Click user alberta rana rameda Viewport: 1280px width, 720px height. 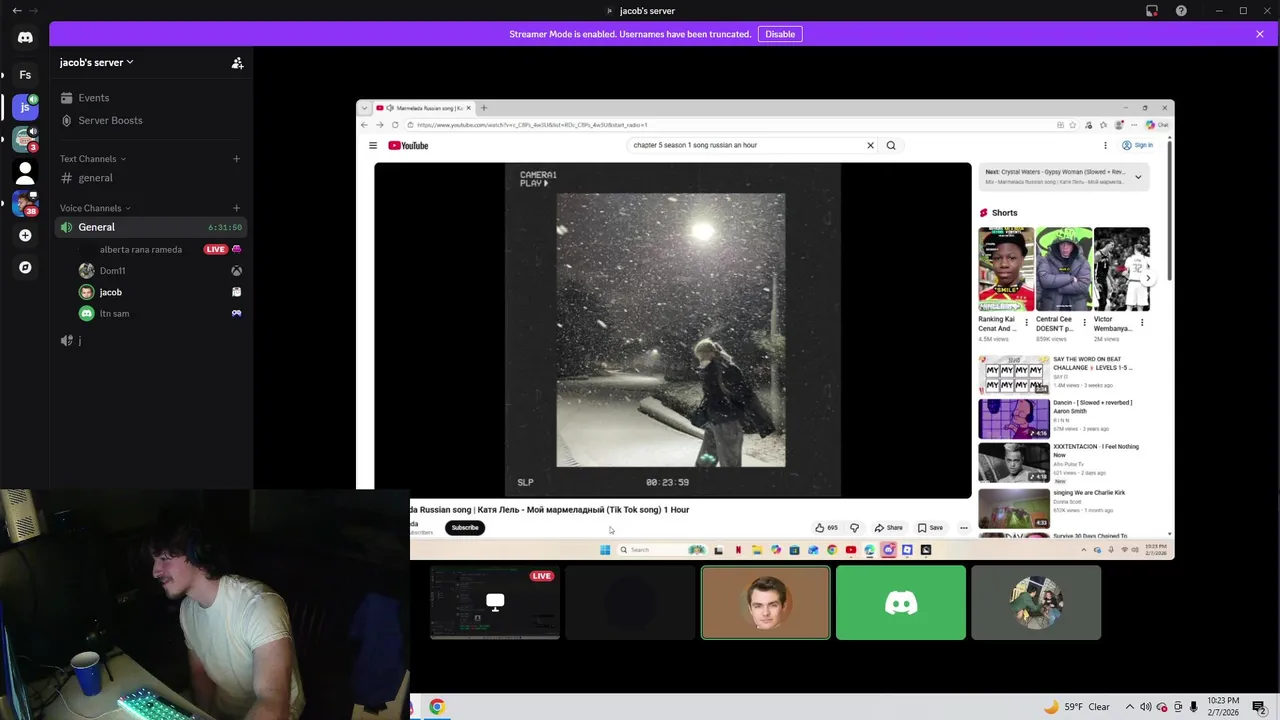141,249
